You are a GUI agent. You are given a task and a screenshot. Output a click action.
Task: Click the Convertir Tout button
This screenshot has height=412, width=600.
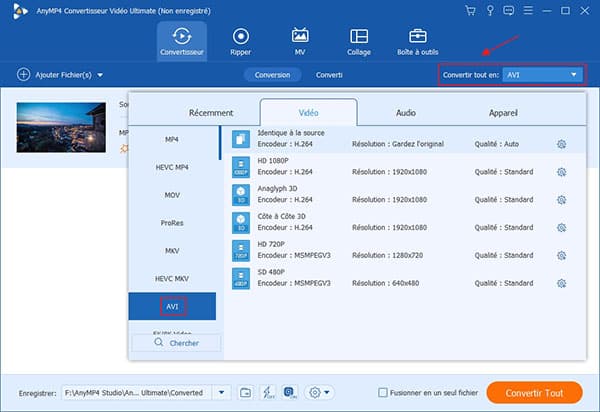click(533, 392)
